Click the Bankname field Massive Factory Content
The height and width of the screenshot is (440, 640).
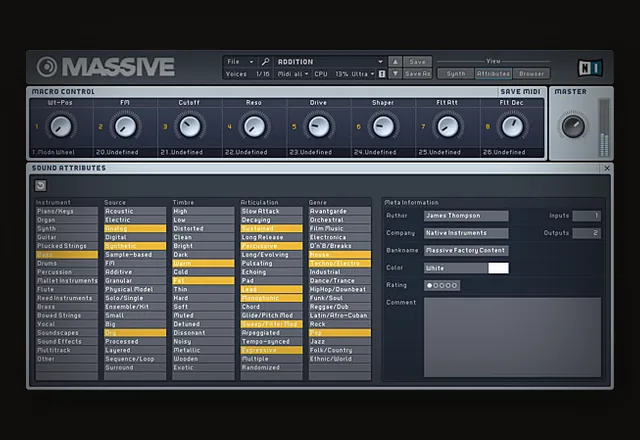[x=466, y=251]
